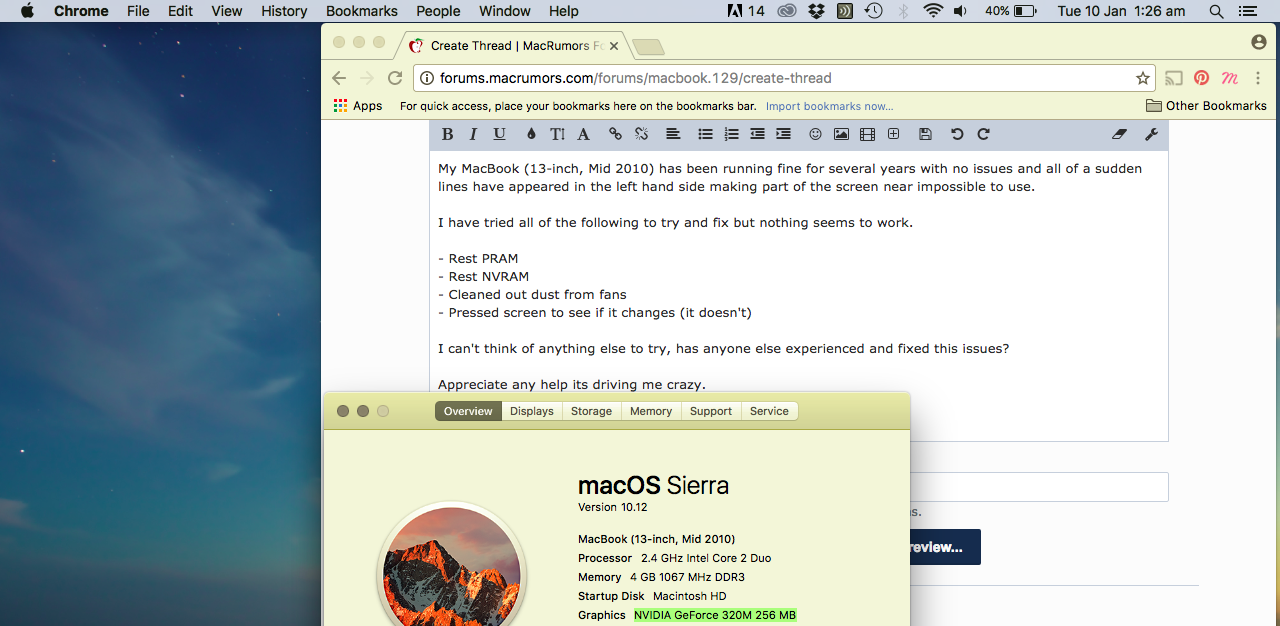Open the font size tool
Image resolution: width=1280 pixels, height=626 pixels.
pyautogui.click(x=557, y=134)
